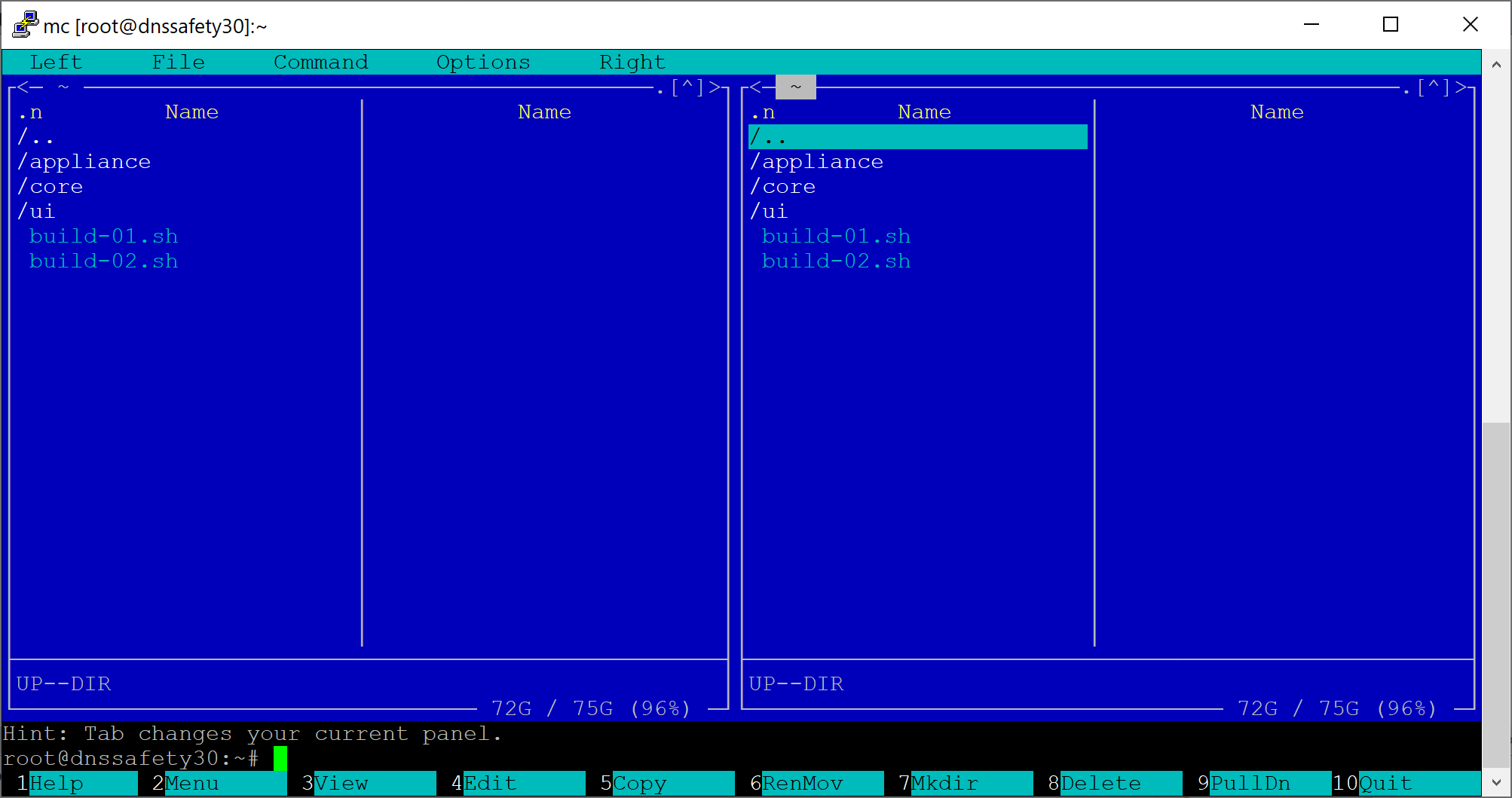Open the /appliance directory in left panel
The width and height of the screenshot is (1512, 798).
click(x=84, y=161)
